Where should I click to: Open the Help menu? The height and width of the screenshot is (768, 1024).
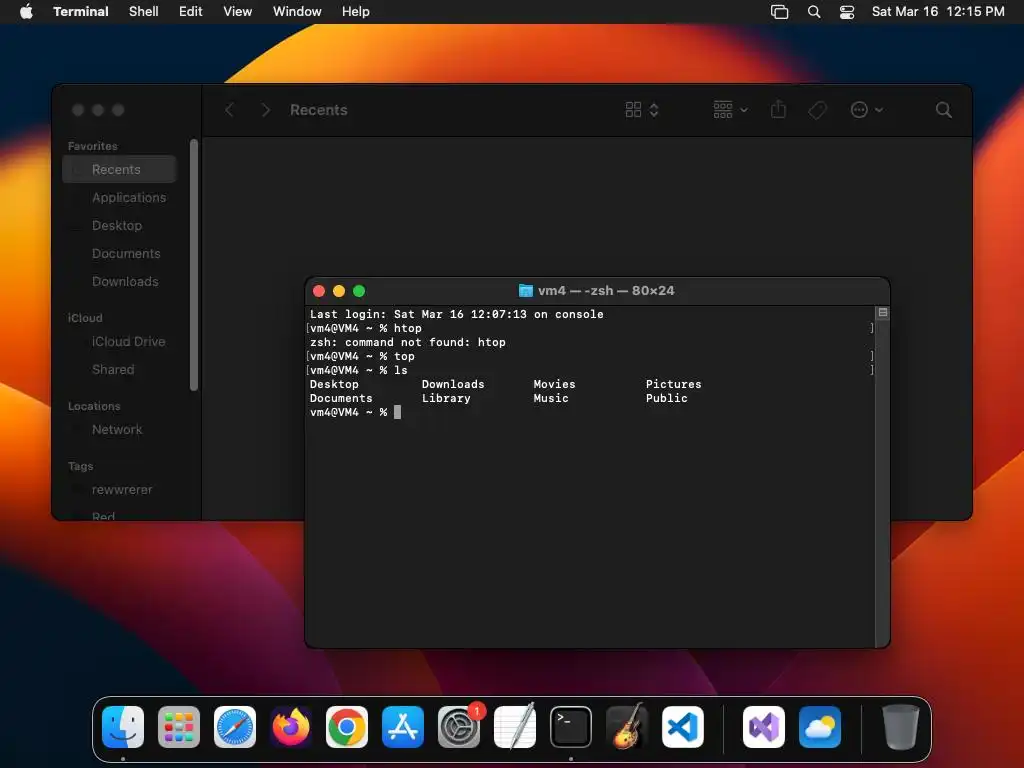(356, 12)
